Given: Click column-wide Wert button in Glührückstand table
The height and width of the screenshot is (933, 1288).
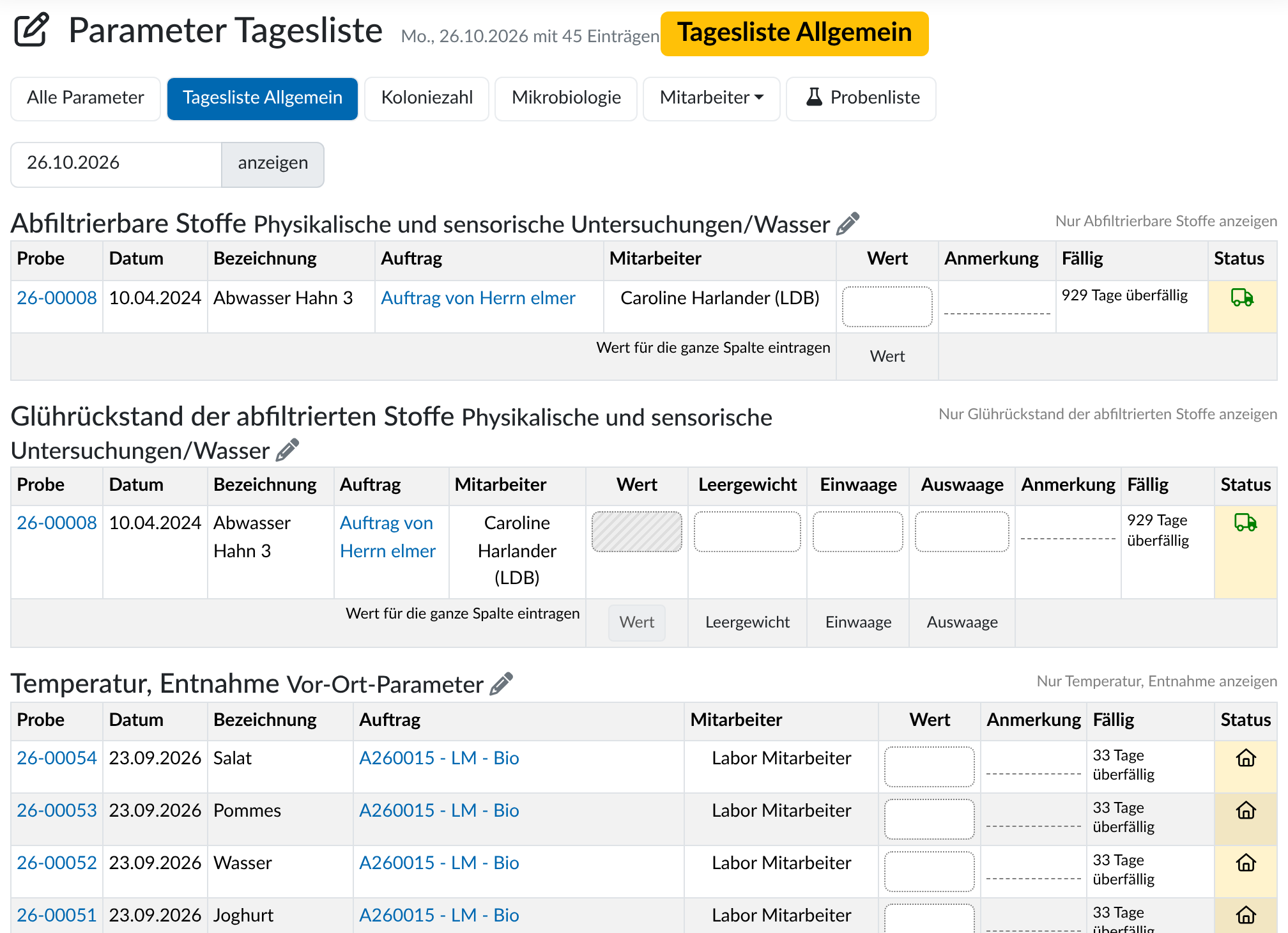Looking at the screenshot, I should [x=636, y=622].
